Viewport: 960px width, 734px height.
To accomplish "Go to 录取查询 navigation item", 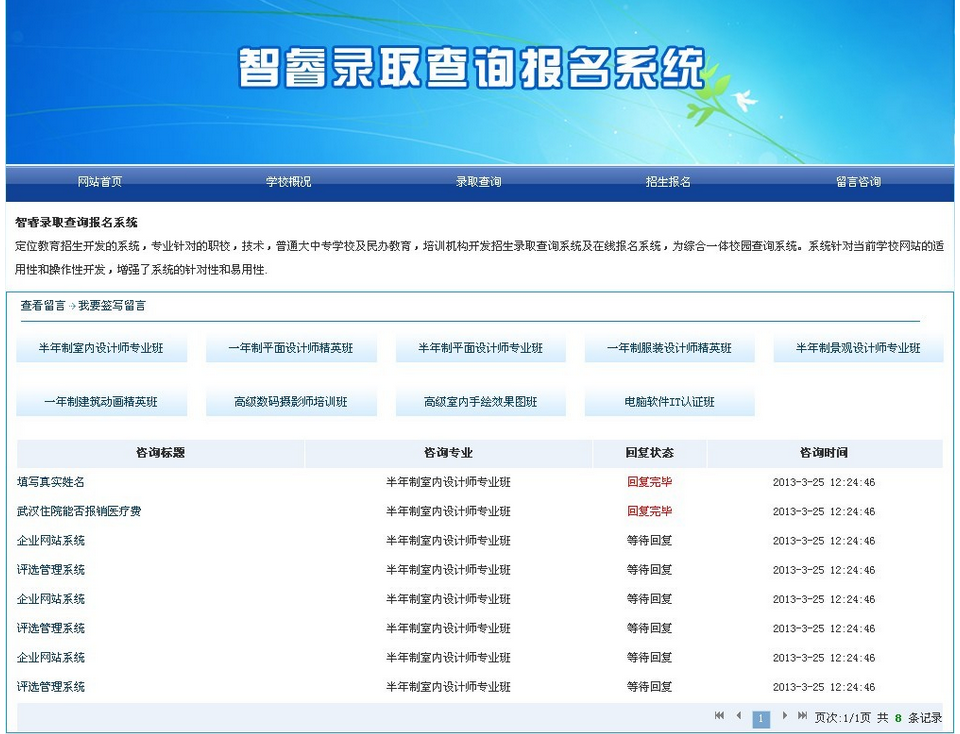I will click(x=478, y=182).
